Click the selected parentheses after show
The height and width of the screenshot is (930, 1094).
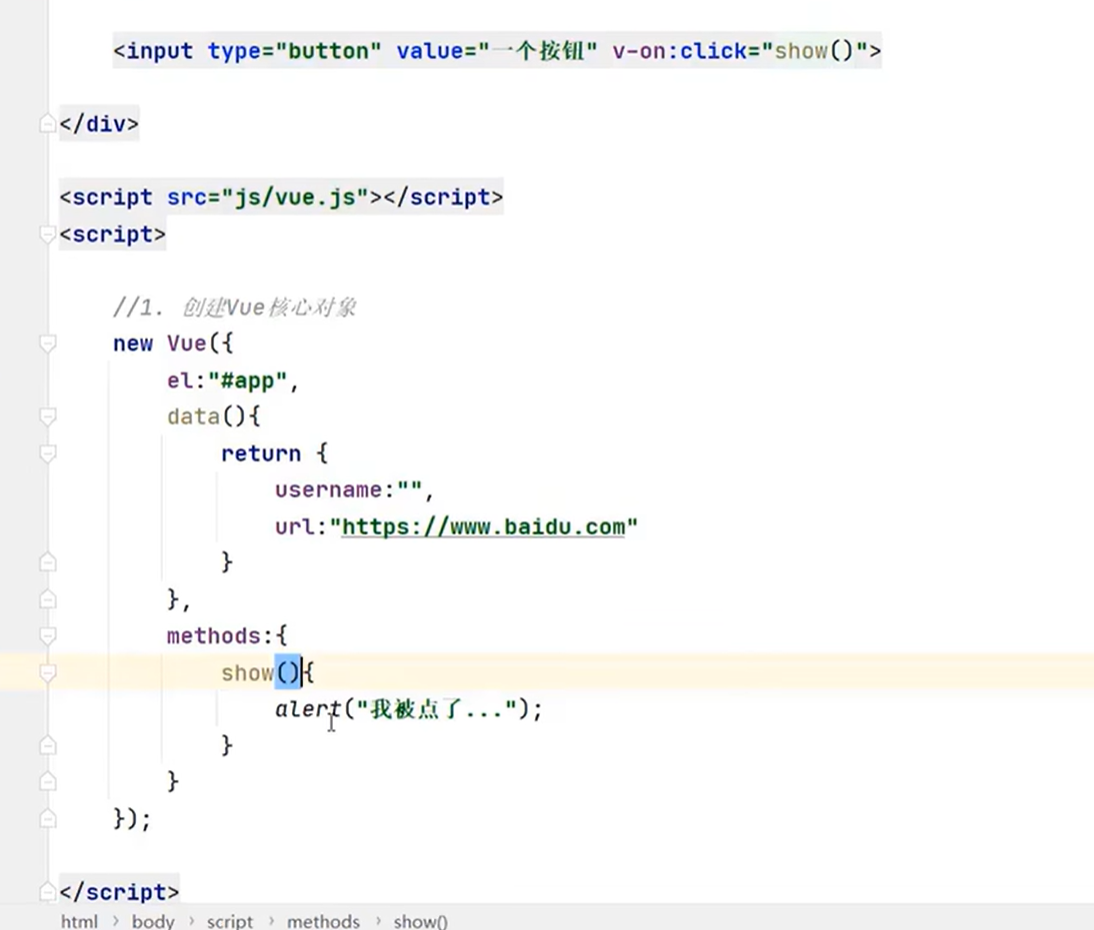click(288, 673)
